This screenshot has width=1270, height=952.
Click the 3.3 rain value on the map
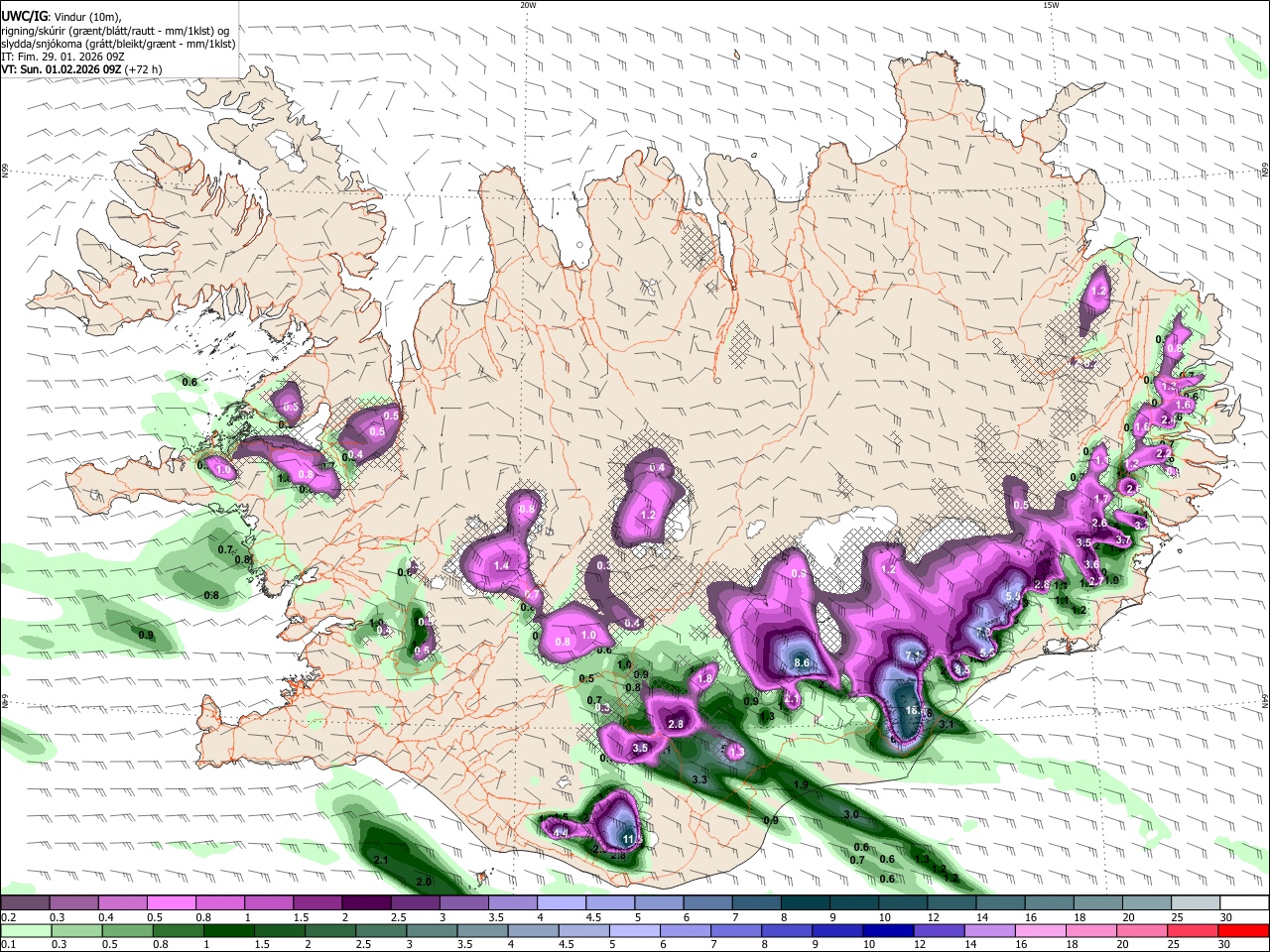[x=699, y=779]
